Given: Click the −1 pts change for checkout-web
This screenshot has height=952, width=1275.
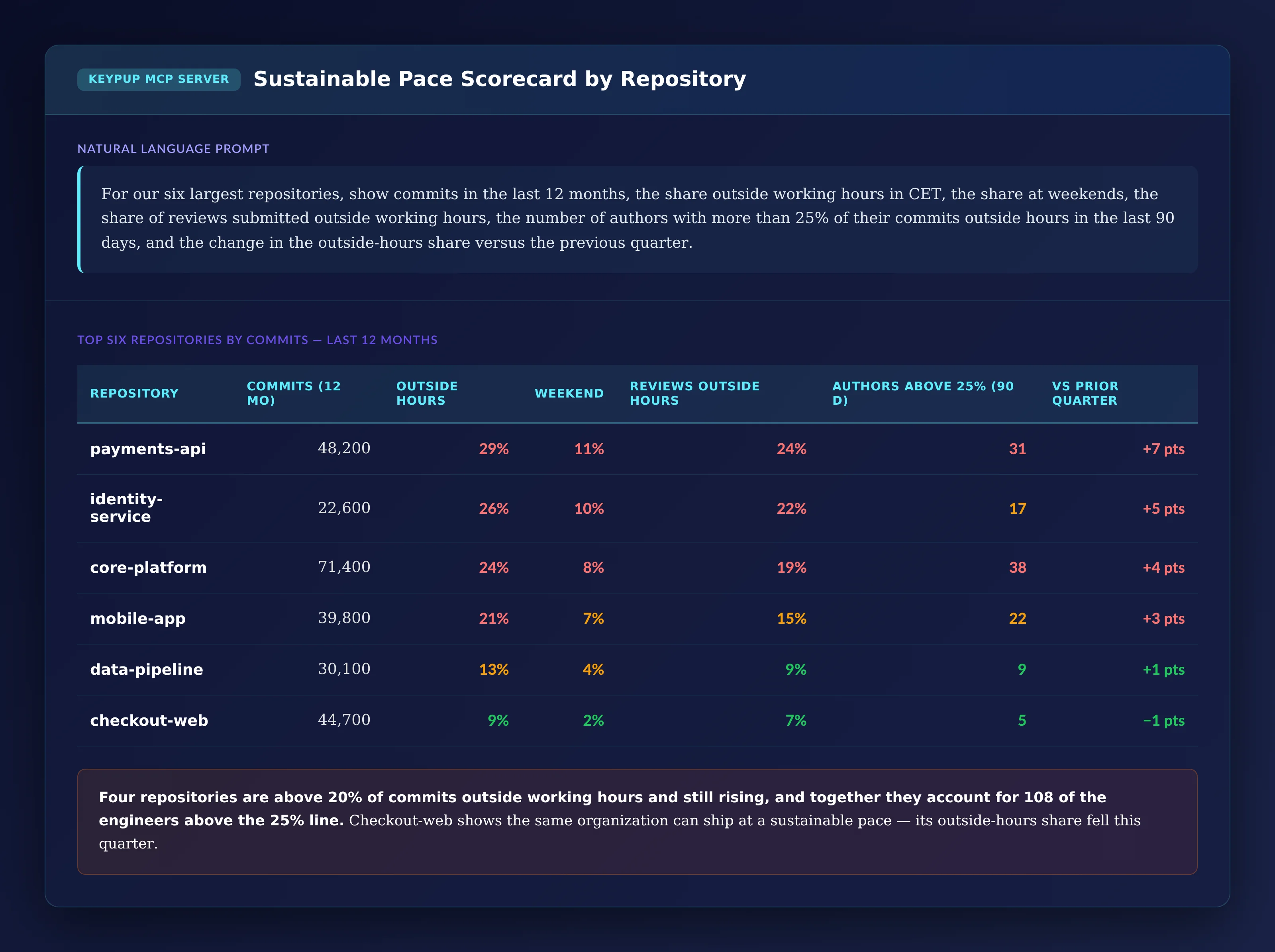Looking at the screenshot, I should pos(1163,720).
